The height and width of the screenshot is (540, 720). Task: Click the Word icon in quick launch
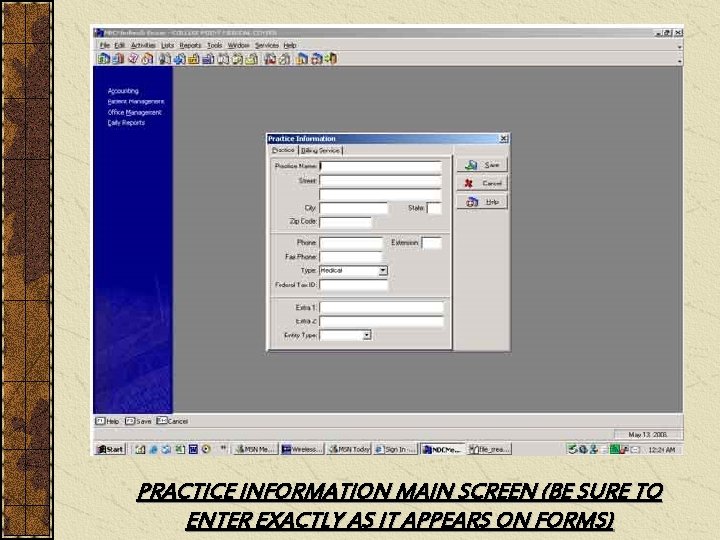click(193, 449)
